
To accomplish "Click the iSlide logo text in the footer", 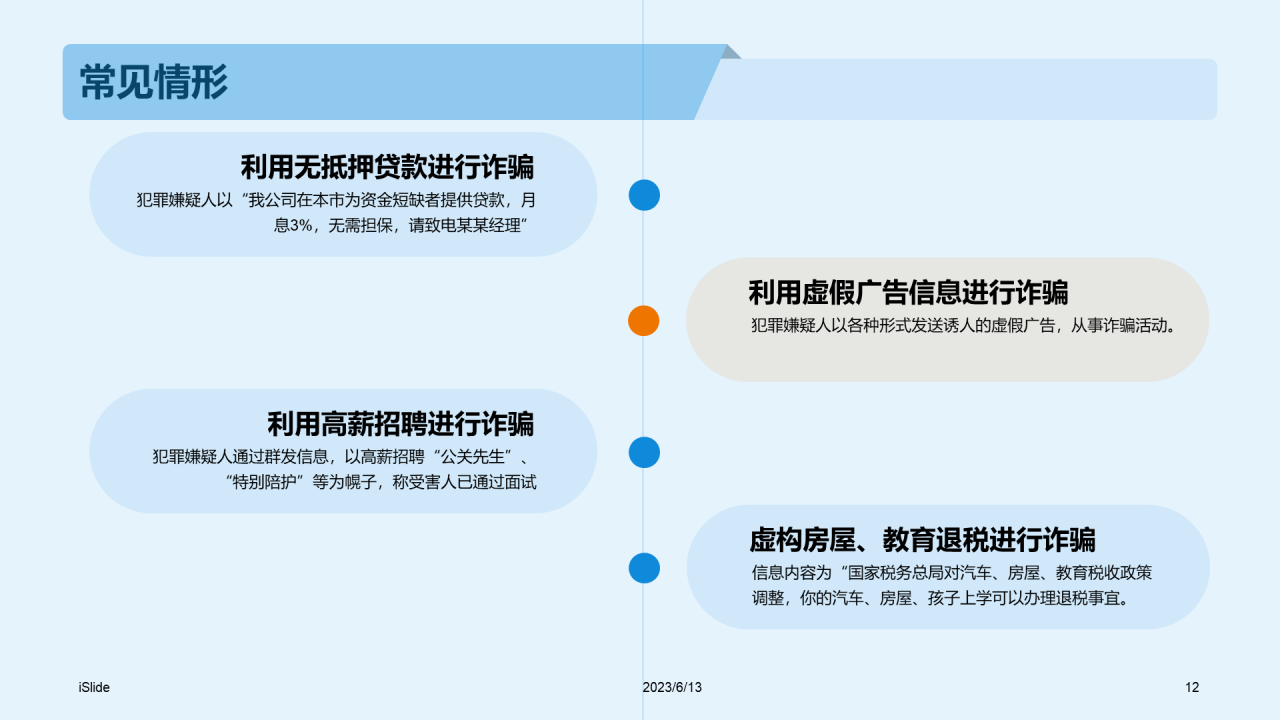I will 95,688.
